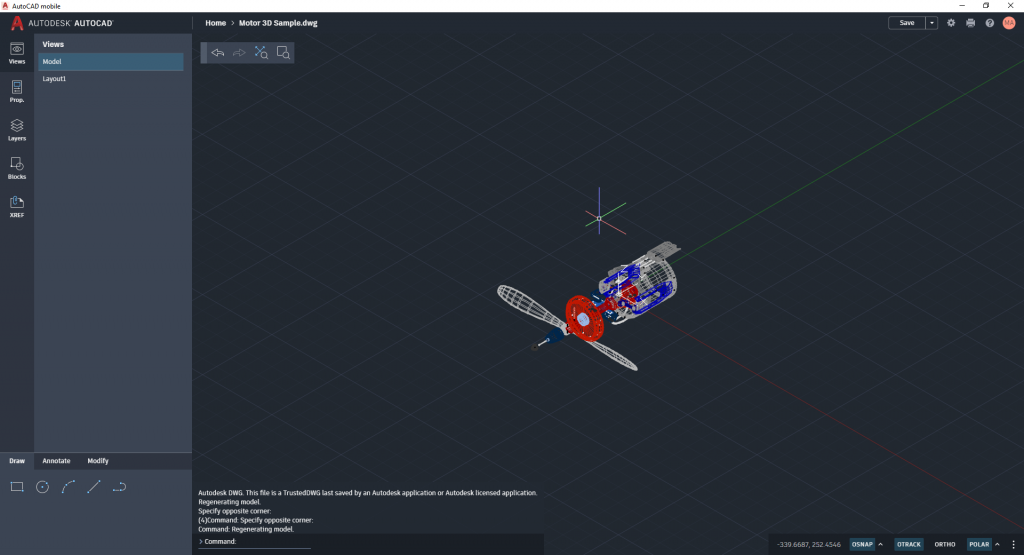Toggle ORTHO mode
The image size is (1024, 555).
944,545
